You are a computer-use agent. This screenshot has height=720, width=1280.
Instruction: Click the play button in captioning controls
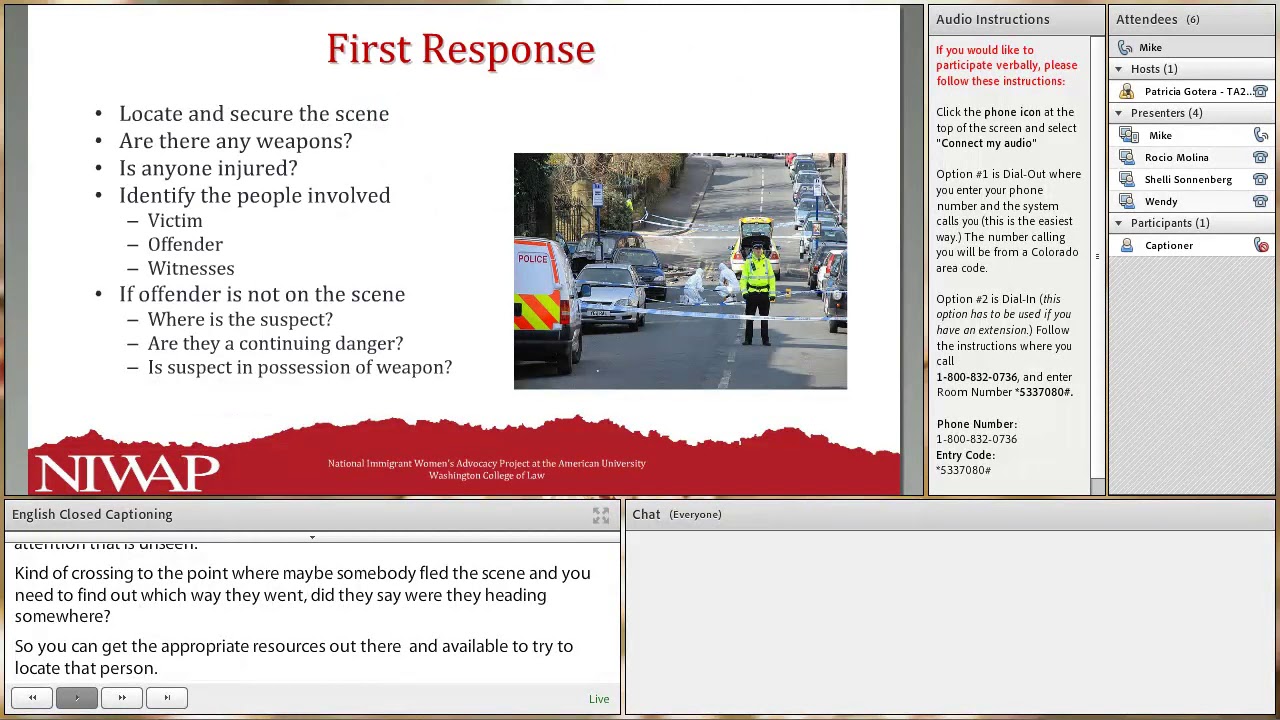tap(77, 698)
